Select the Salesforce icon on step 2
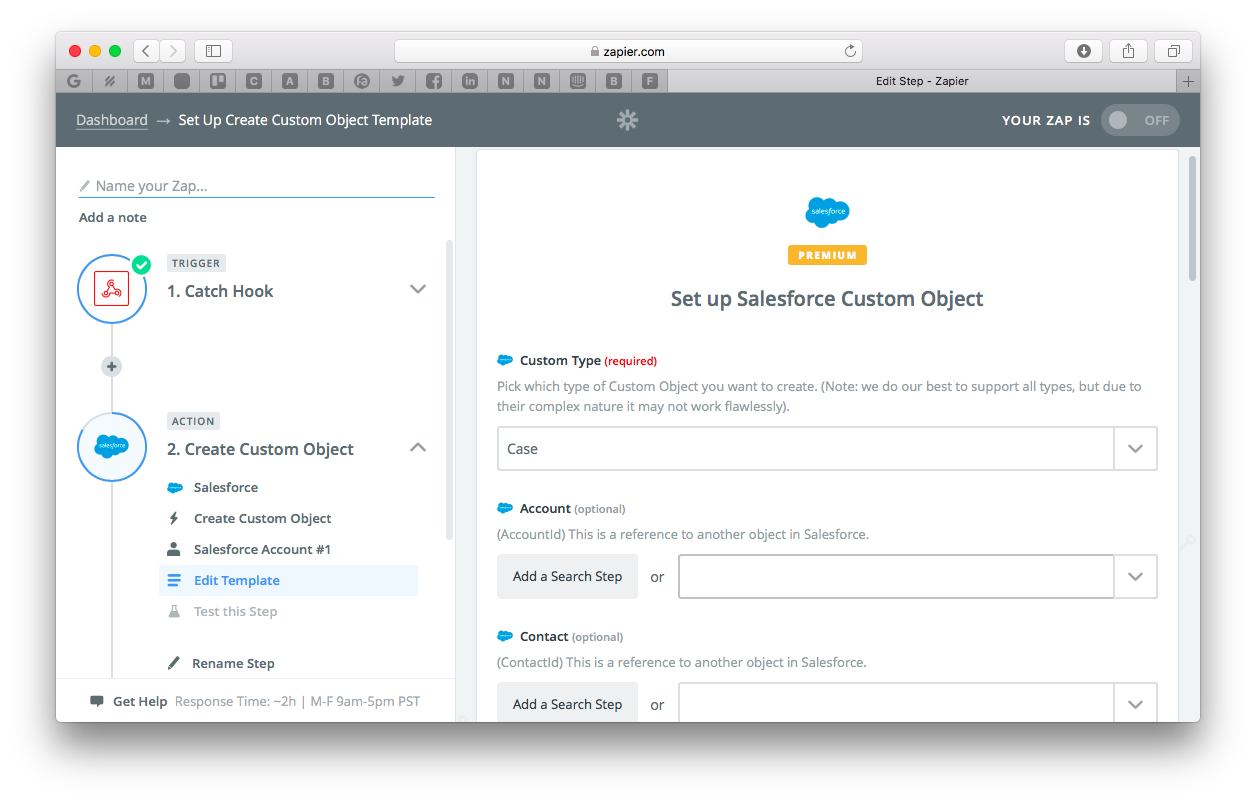The height and width of the screenshot is (802, 1256). [x=112, y=447]
